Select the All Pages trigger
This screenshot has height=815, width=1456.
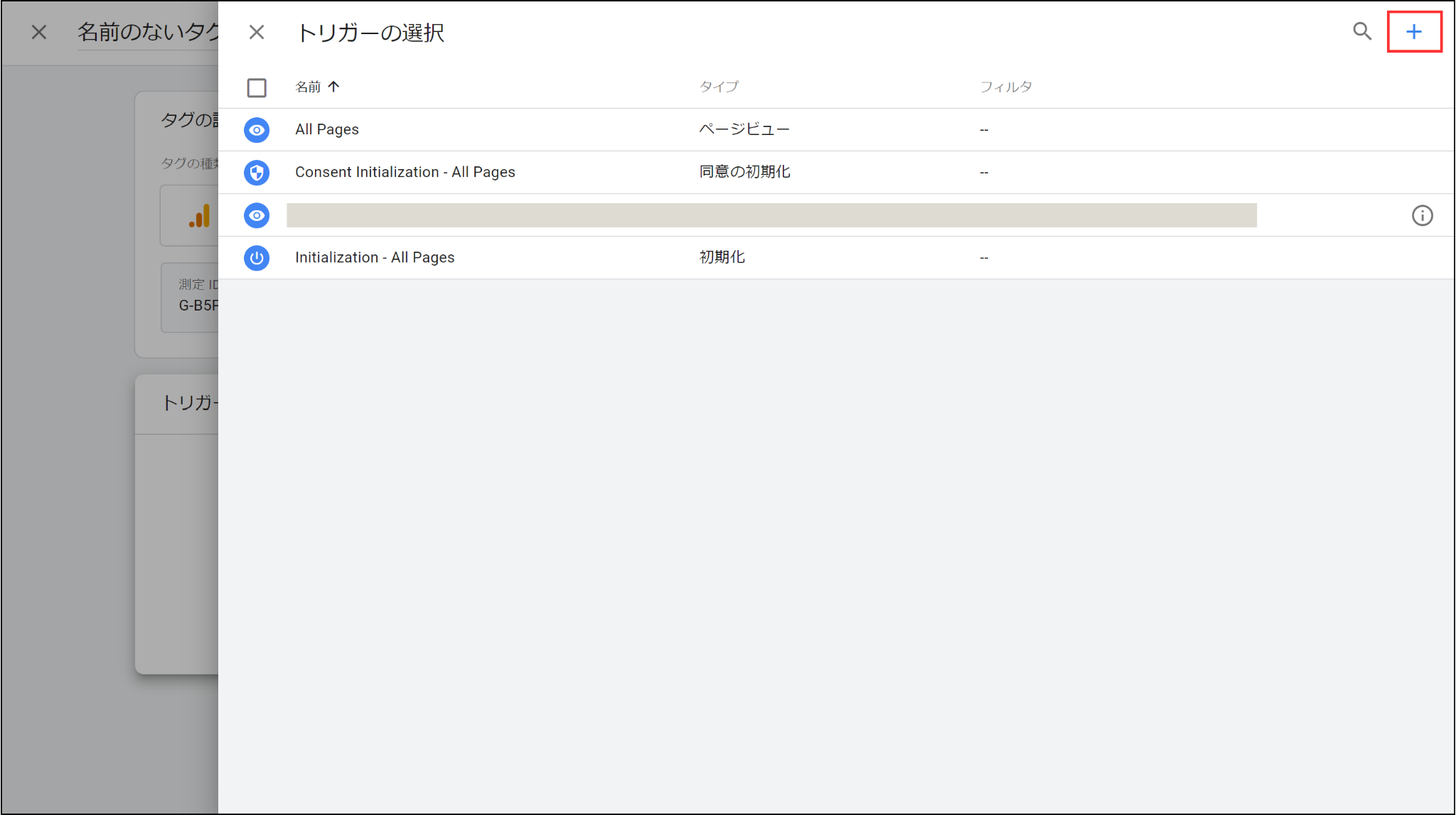coord(835,129)
